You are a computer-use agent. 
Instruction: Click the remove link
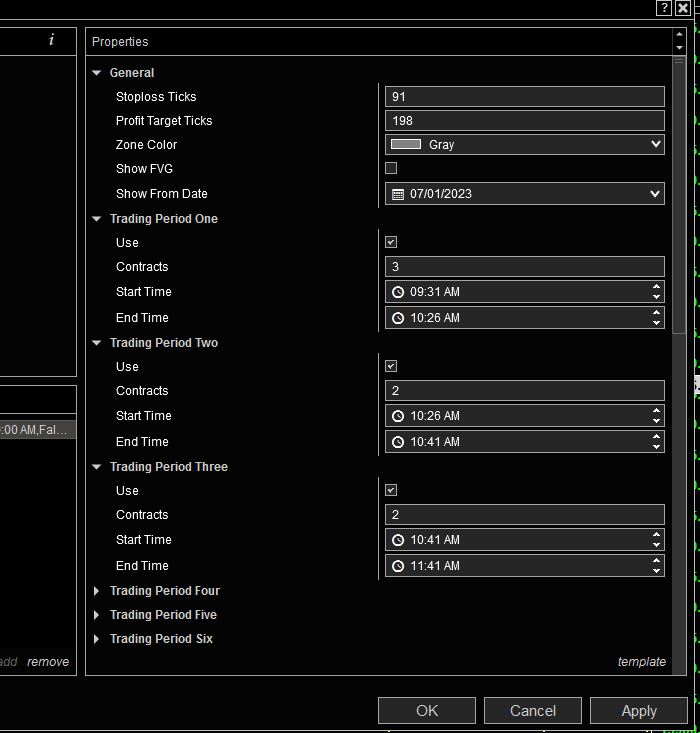coord(48,662)
